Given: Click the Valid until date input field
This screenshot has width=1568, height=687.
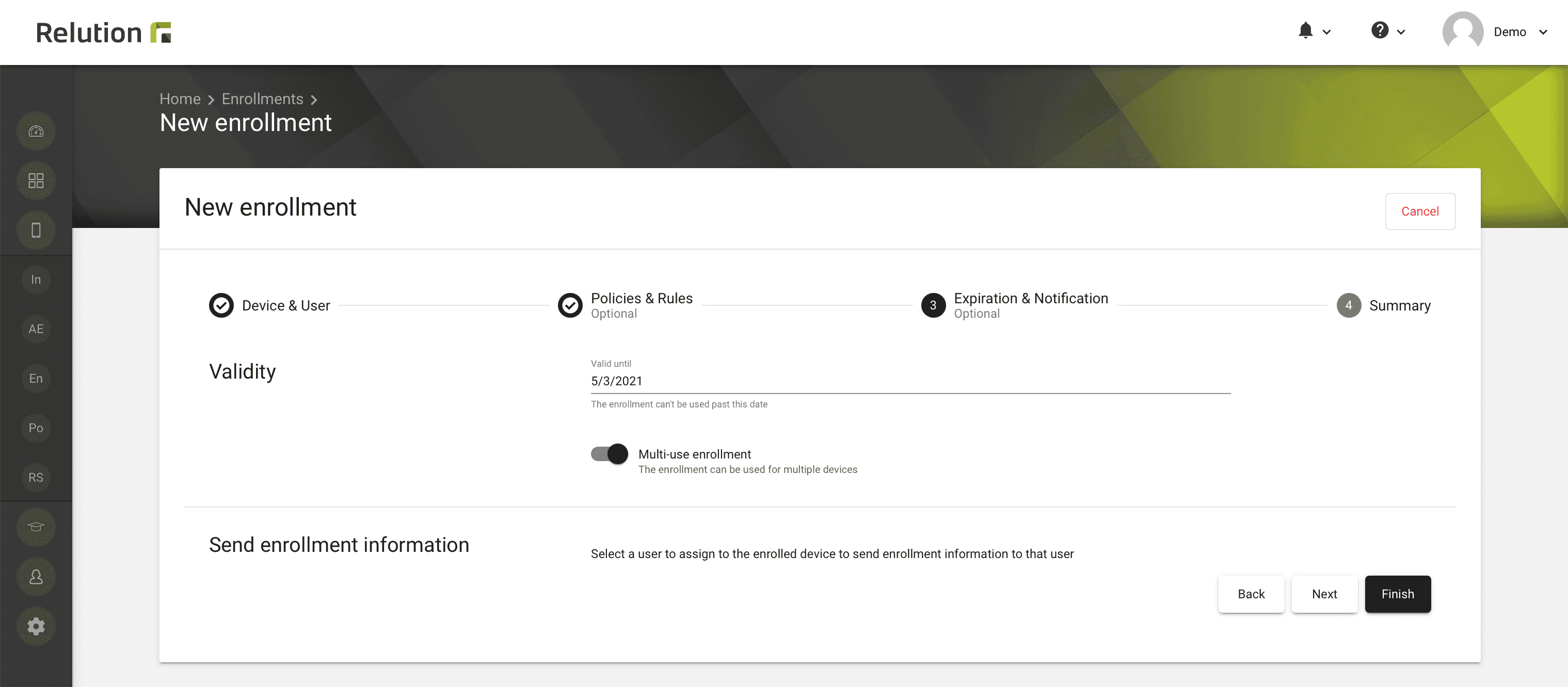Looking at the screenshot, I should coord(910,381).
